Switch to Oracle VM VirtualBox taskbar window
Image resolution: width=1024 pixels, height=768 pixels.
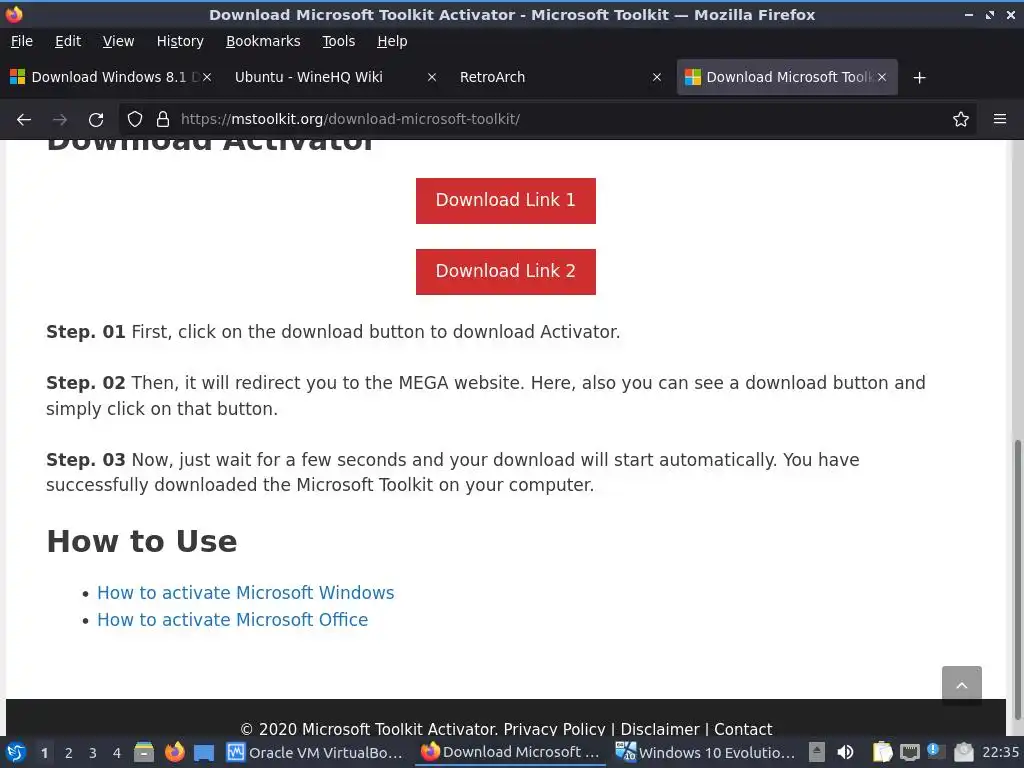click(x=315, y=752)
